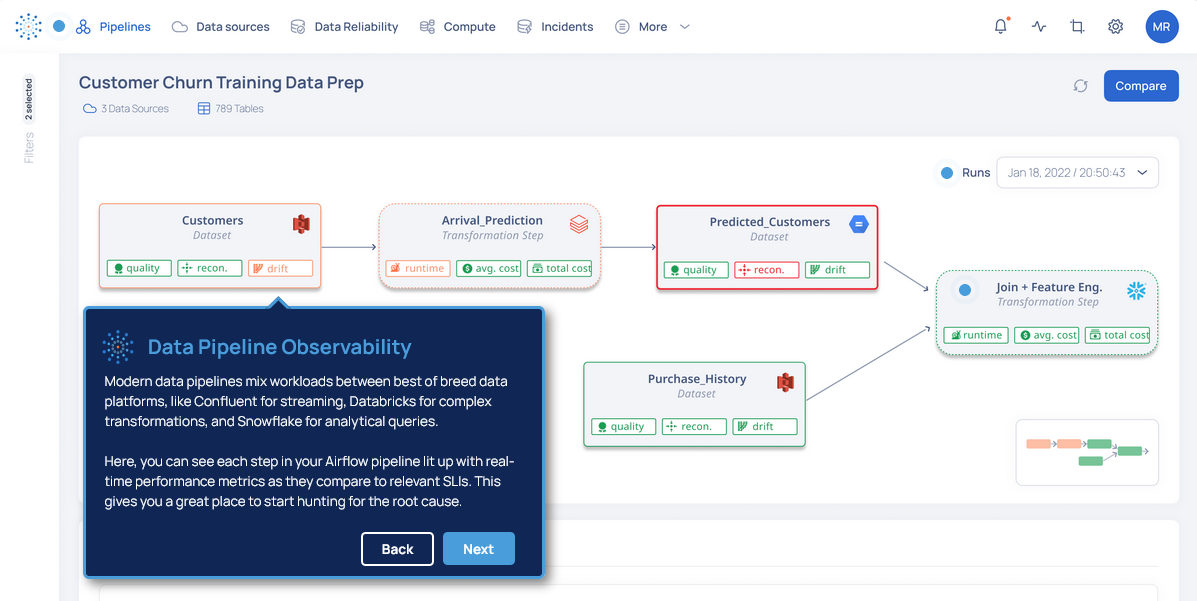
Task: Click total cost badge on Arrival_Prediction
Action: [x=560, y=268]
